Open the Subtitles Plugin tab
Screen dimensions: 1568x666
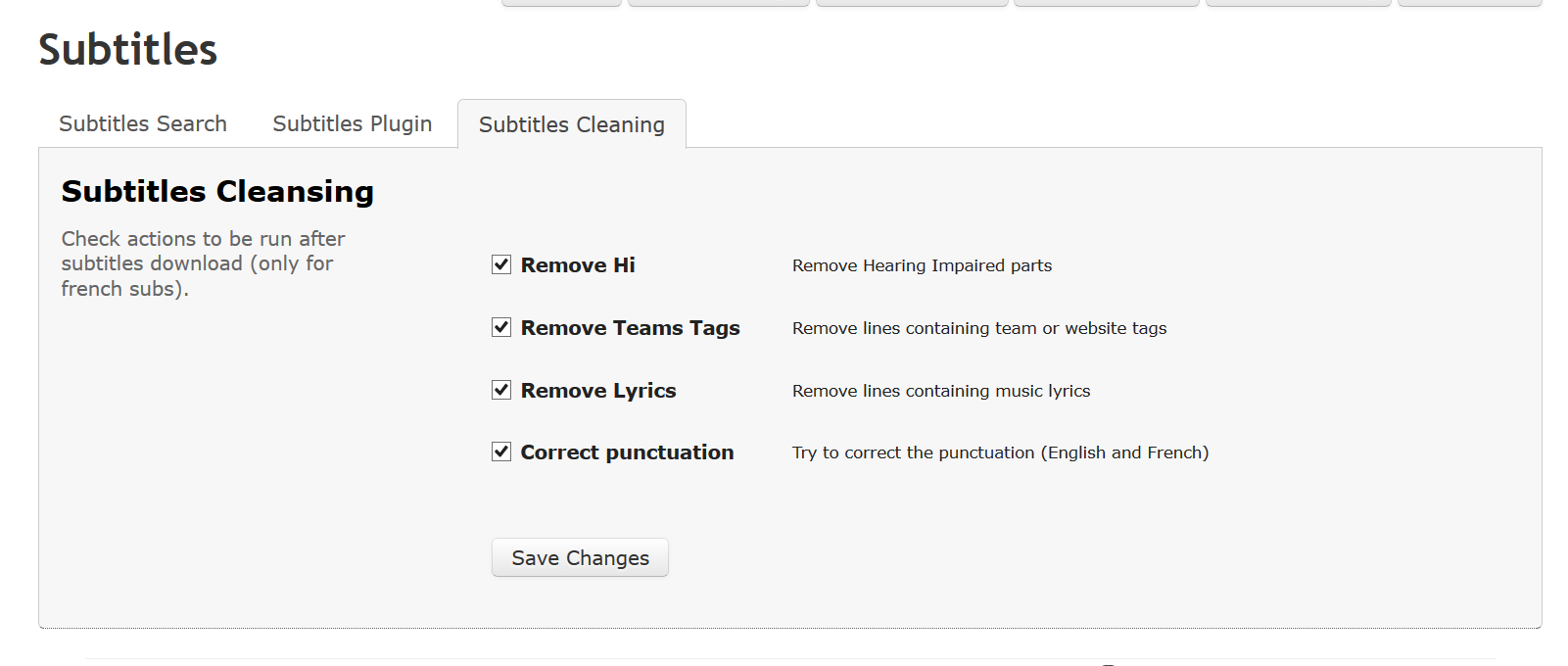352,124
